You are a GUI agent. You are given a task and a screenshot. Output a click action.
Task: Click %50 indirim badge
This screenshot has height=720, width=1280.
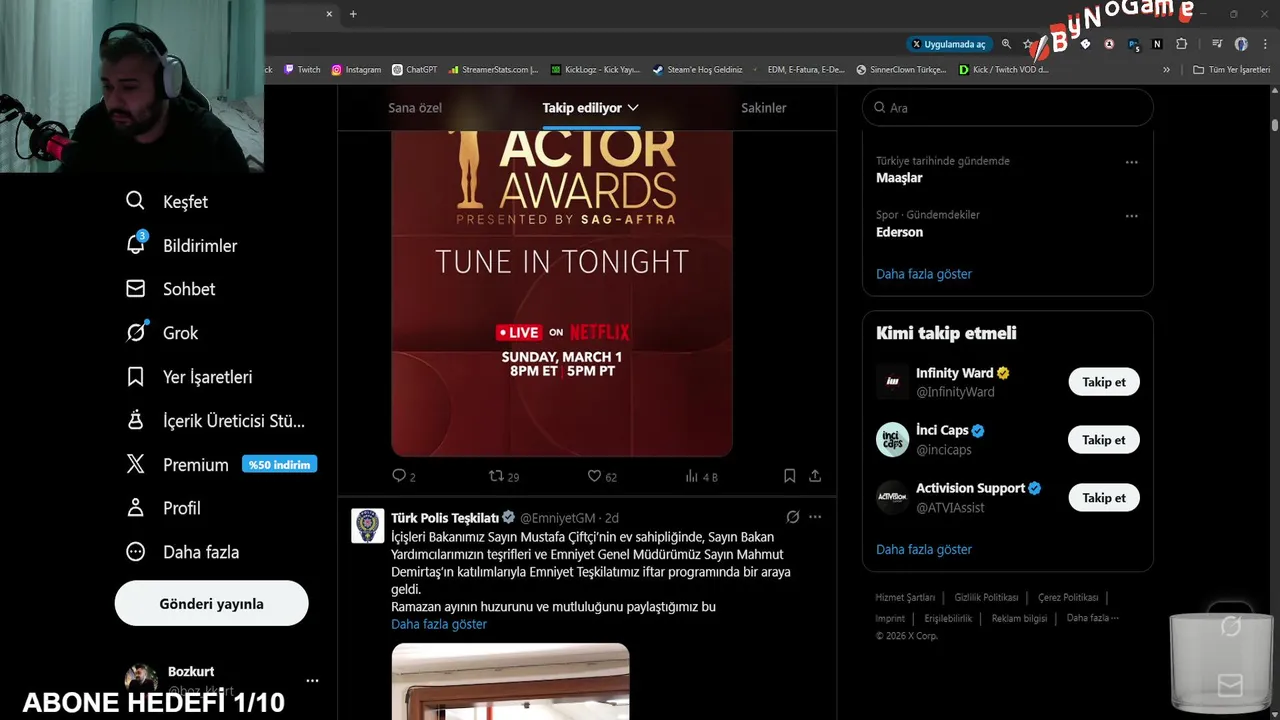click(279, 464)
